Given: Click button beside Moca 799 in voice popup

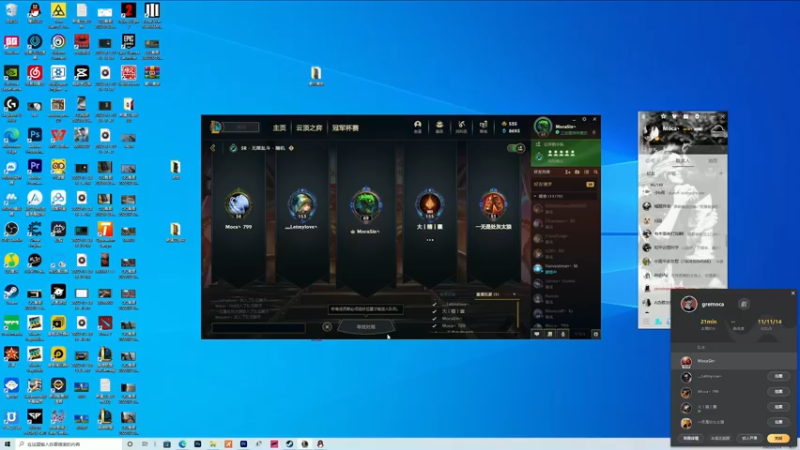Looking at the screenshot, I should pos(779,391).
